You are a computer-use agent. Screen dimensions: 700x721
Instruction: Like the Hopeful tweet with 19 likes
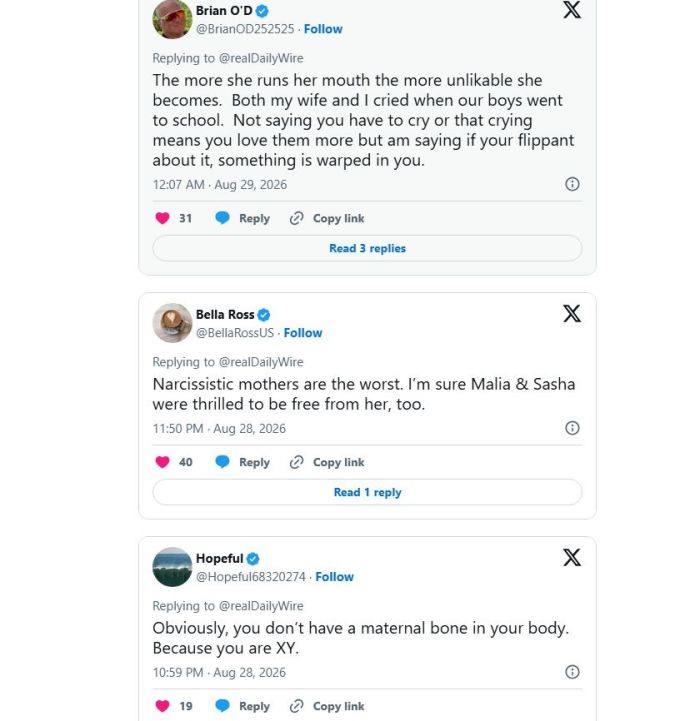point(162,705)
